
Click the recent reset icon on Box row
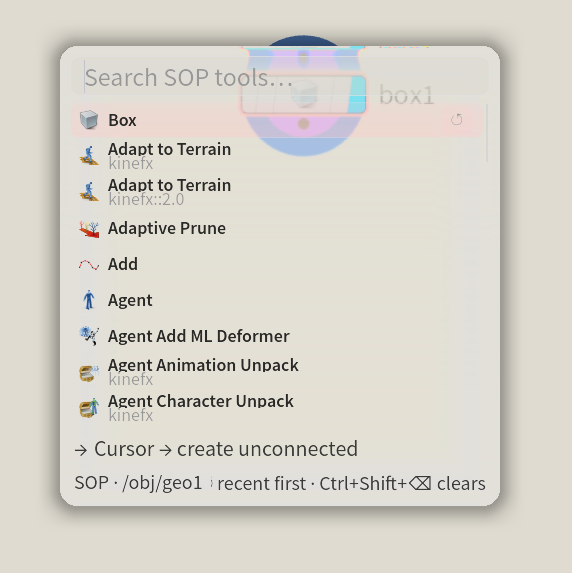(457, 120)
